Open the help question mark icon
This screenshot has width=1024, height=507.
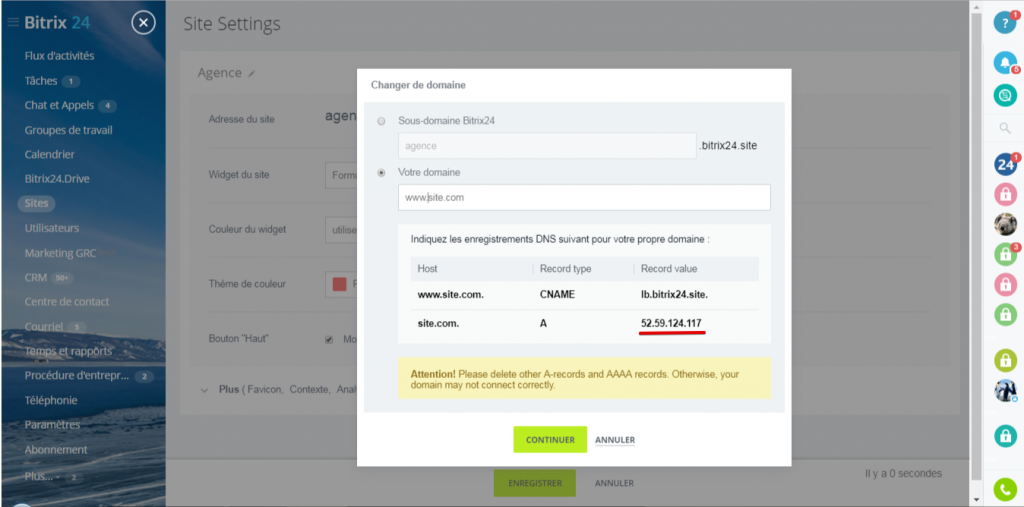[x=1005, y=23]
